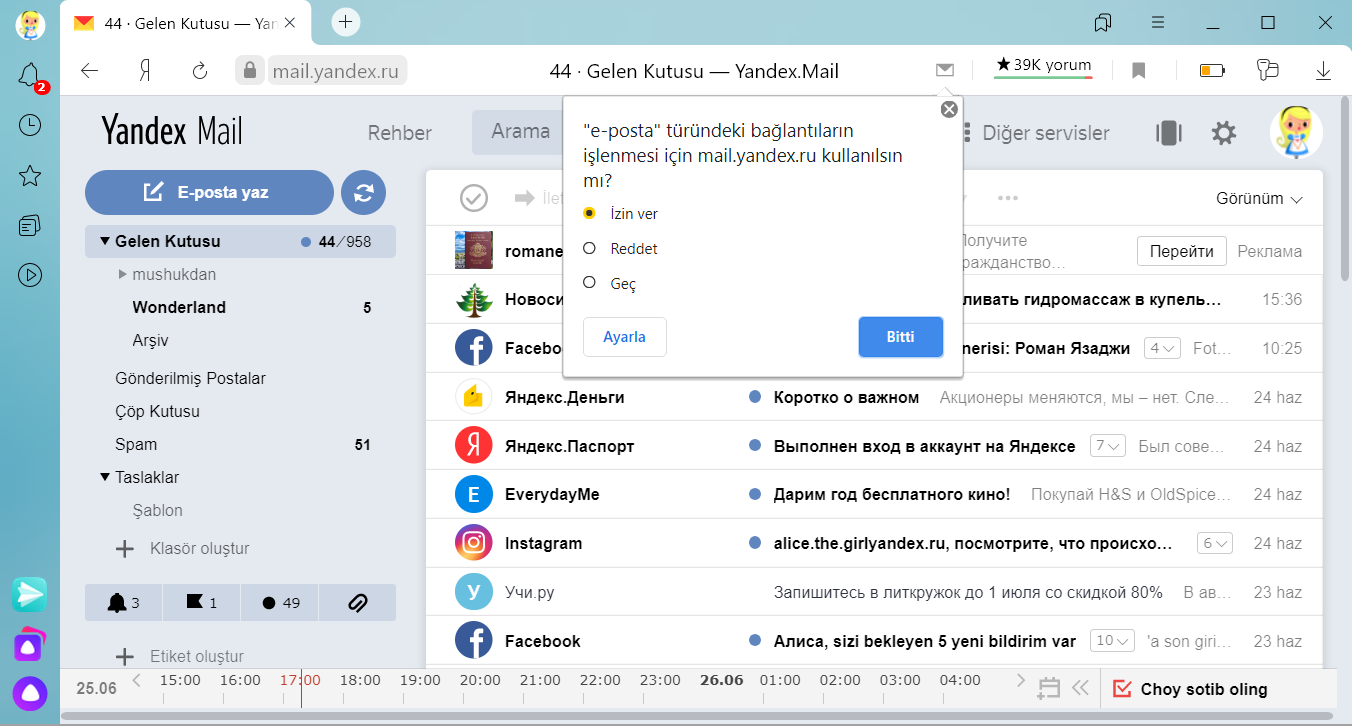Open downloads arrow icon

pyautogui.click(x=1323, y=70)
